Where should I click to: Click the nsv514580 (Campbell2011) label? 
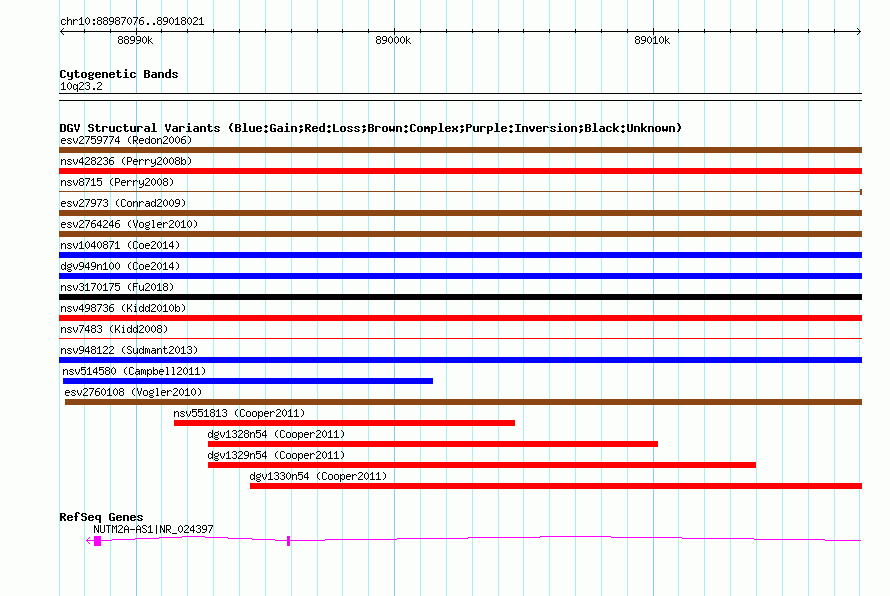134,371
